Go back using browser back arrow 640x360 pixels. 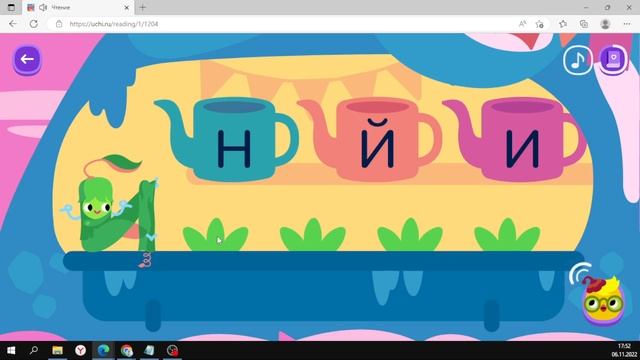tap(13, 24)
